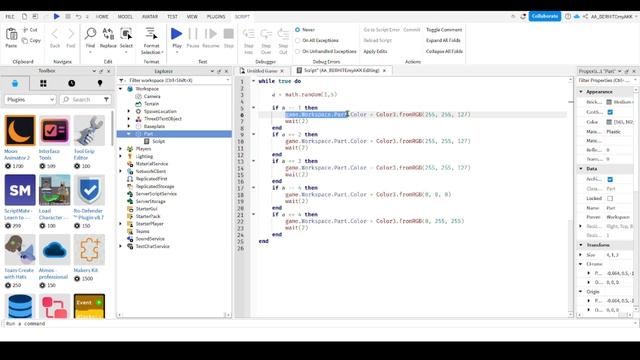
Task: Click the Color property swatch in Properties
Action: click(x=609, y=122)
